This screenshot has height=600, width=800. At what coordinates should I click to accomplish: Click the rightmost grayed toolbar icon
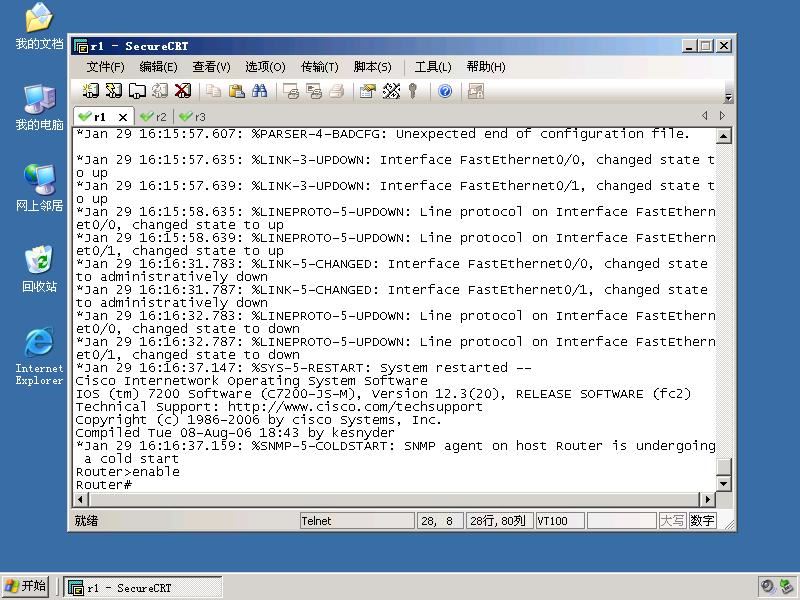[476, 91]
